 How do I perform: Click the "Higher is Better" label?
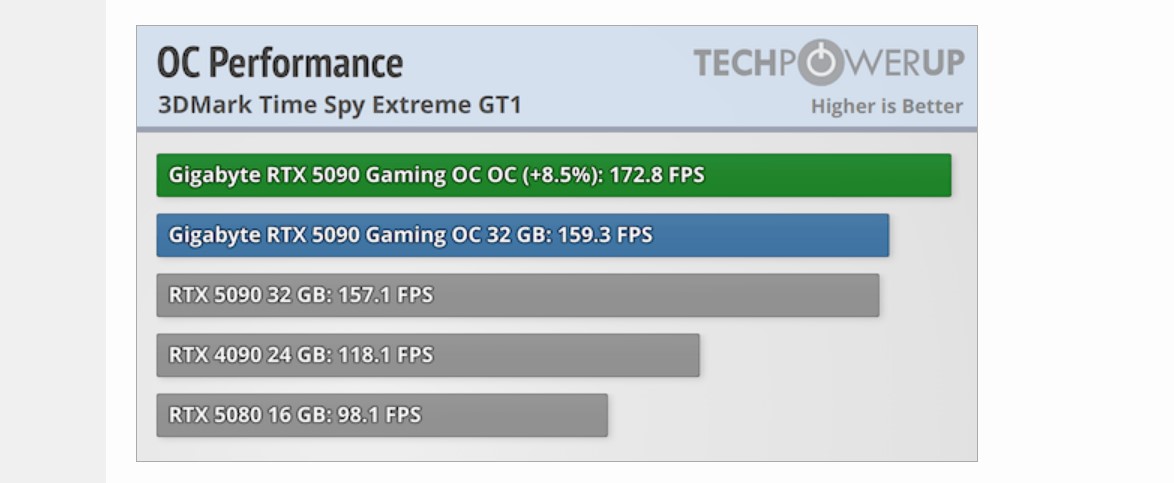tap(887, 106)
